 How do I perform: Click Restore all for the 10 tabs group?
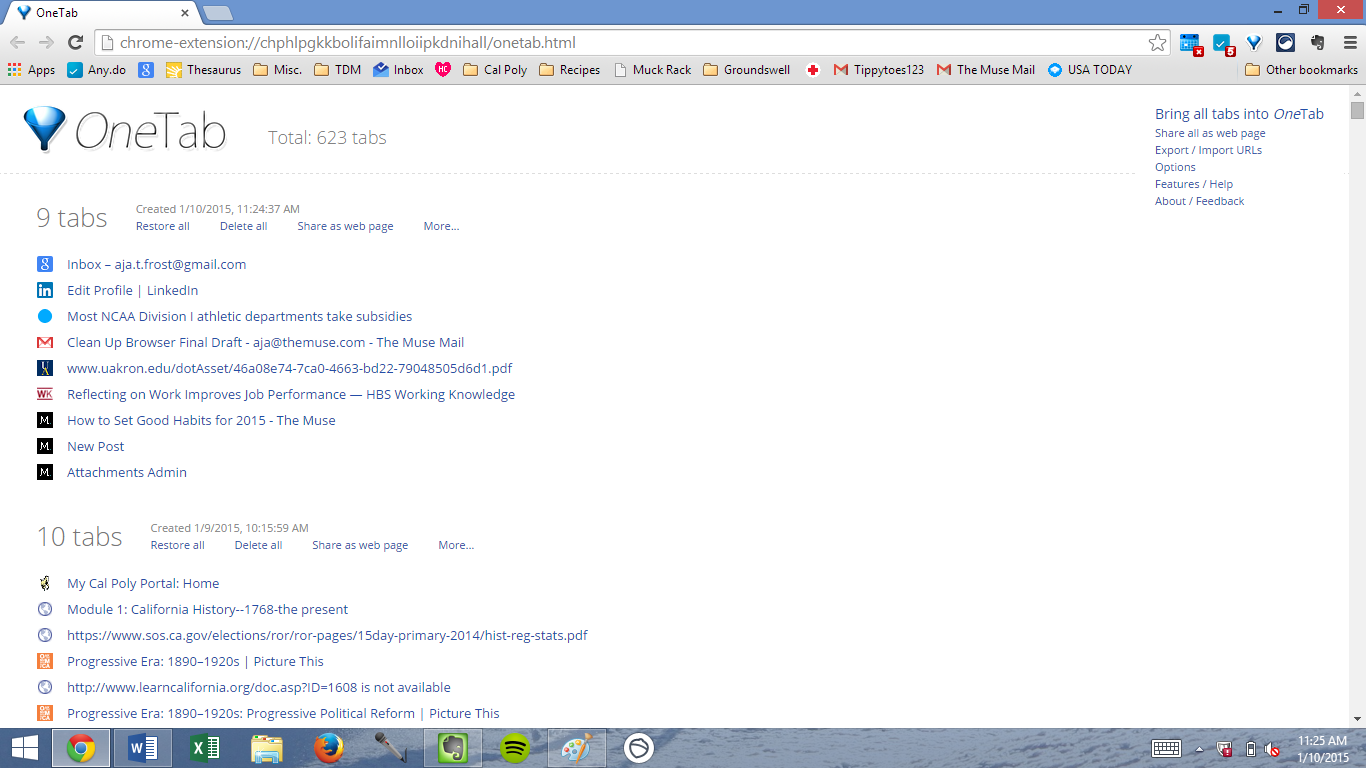[178, 545]
